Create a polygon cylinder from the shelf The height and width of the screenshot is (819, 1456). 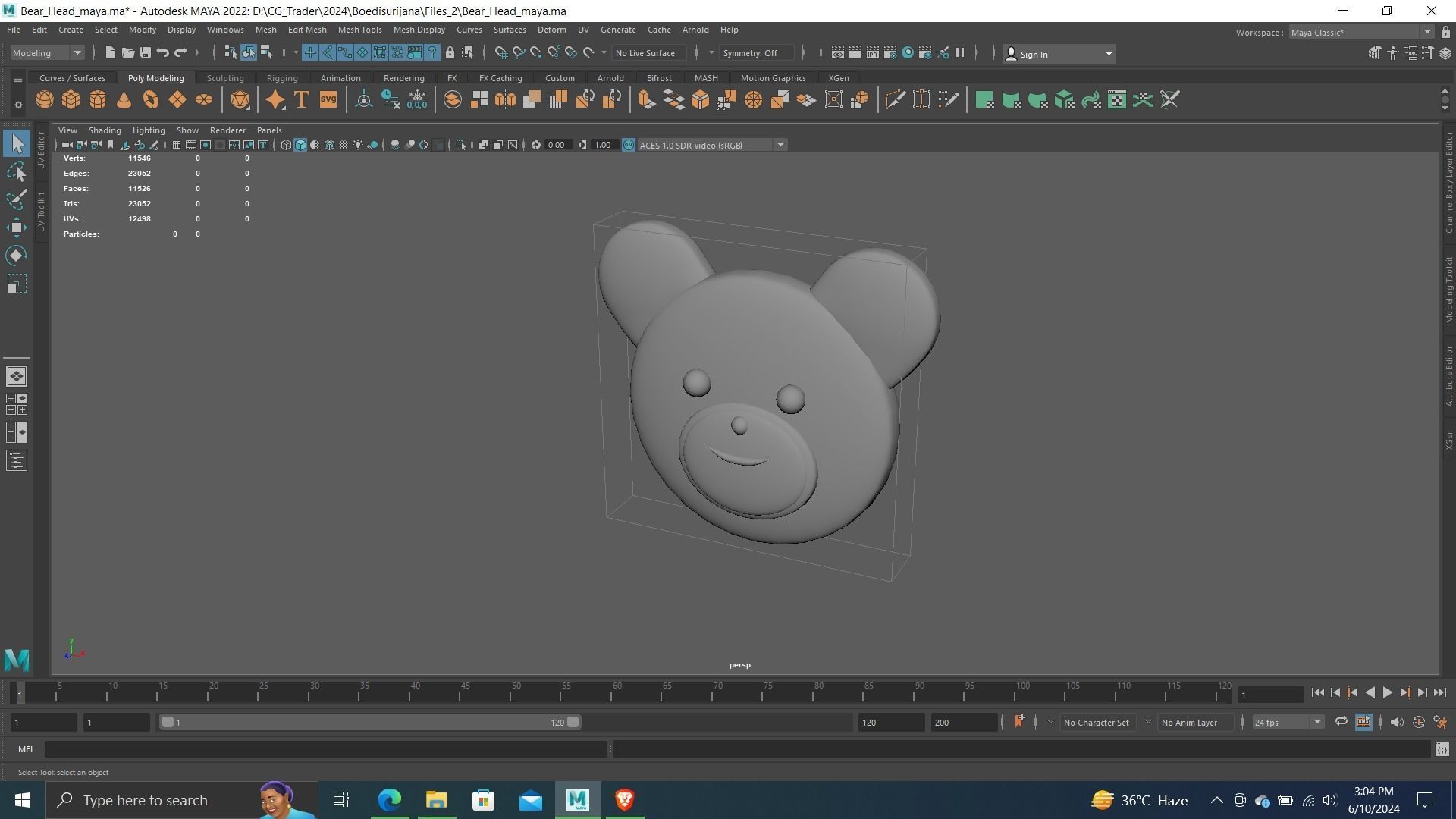click(x=98, y=99)
